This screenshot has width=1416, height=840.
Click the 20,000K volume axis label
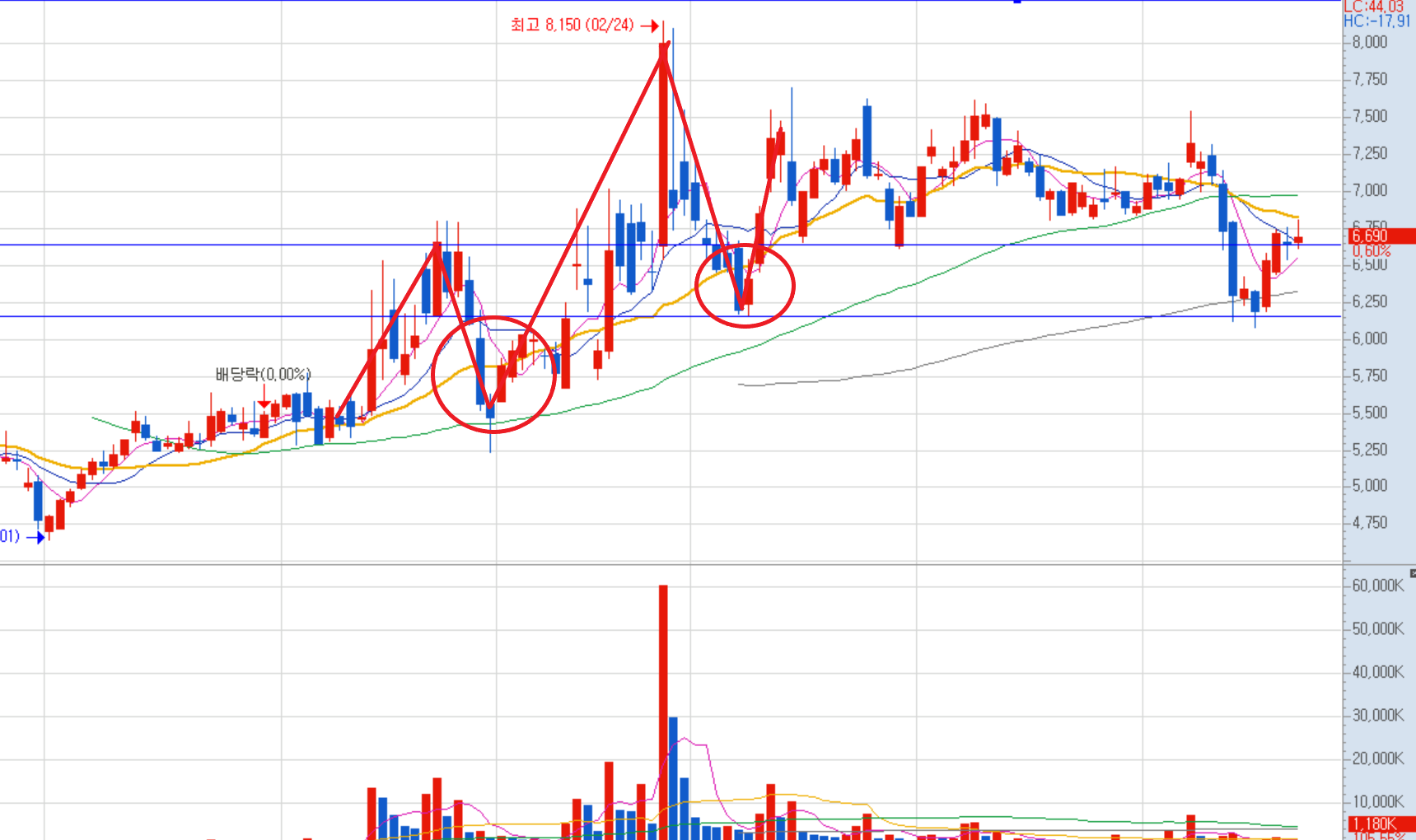pyautogui.click(x=1378, y=759)
